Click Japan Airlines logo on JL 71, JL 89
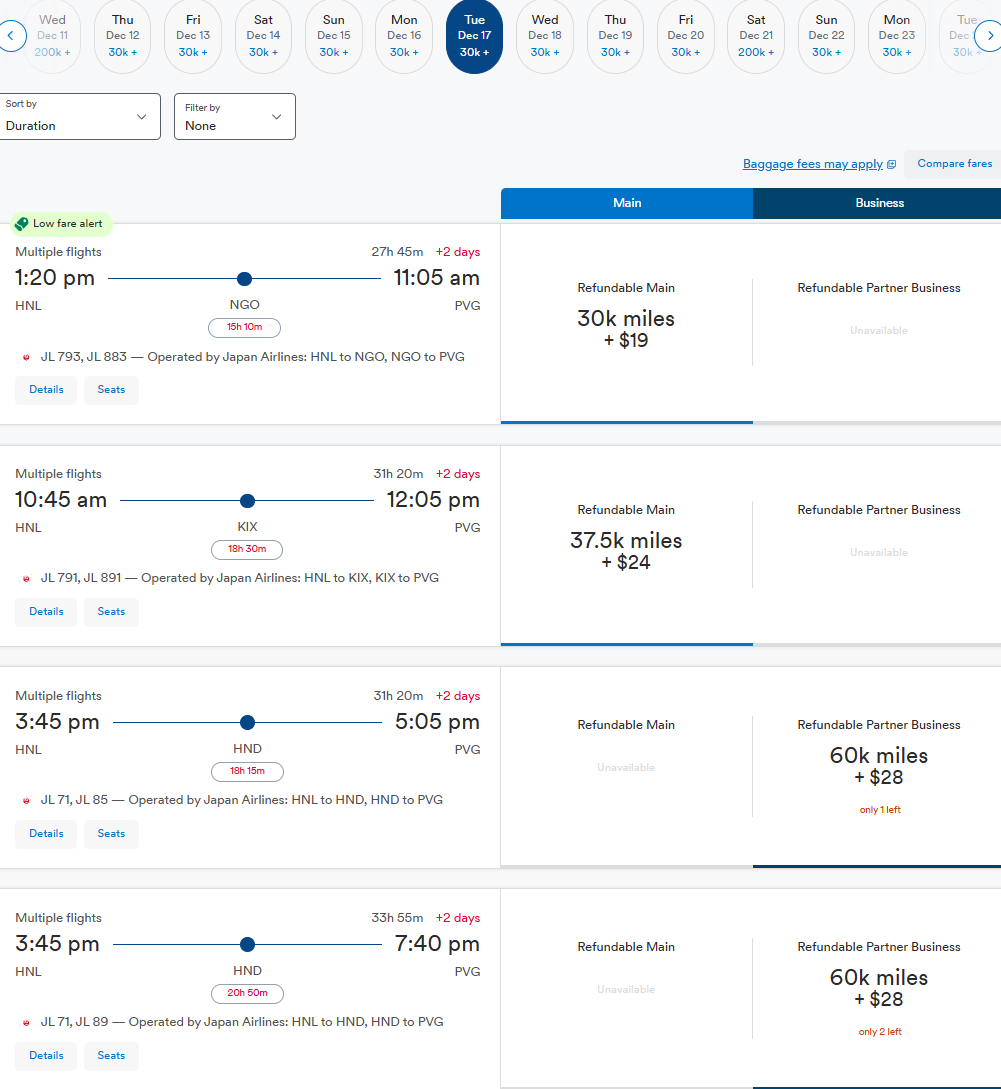1001x1089 pixels. [x=26, y=1023]
